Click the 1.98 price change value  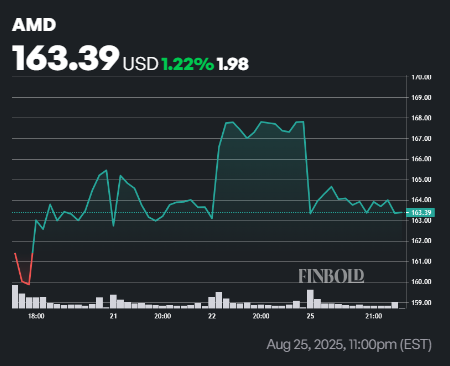pyautogui.click(x=233, y=64)
